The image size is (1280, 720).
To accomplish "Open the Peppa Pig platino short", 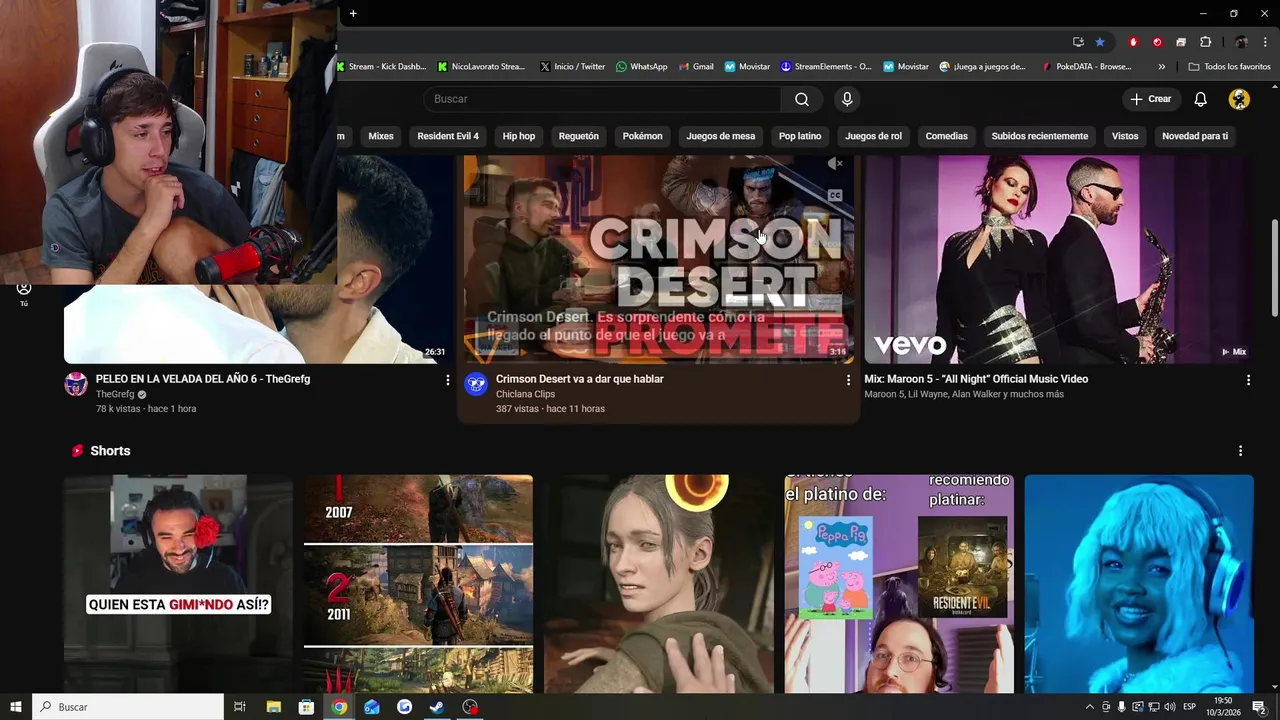I will 899,584.
